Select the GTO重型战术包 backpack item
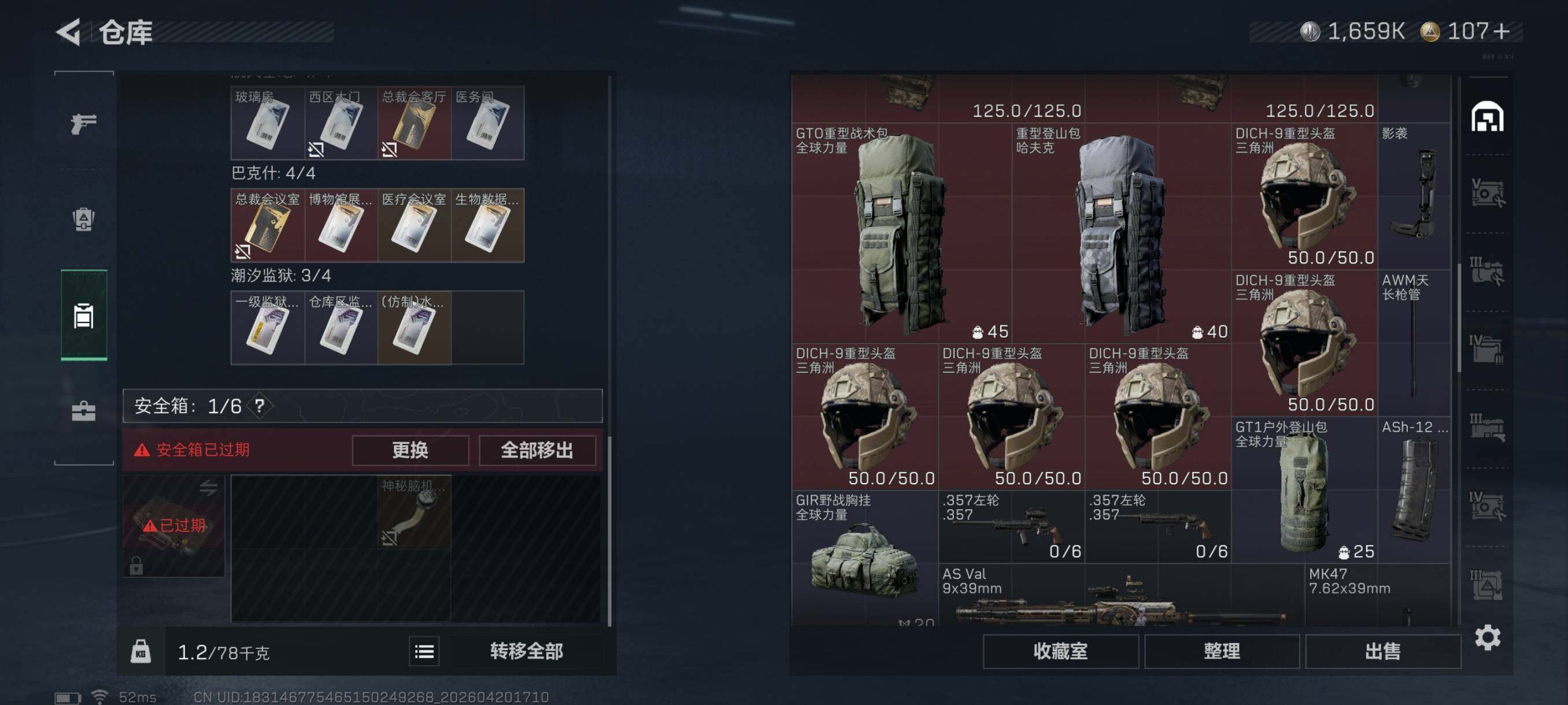The width and height of the screenshot is (1568, 705). pyautogui.click(x=901, y=233)
